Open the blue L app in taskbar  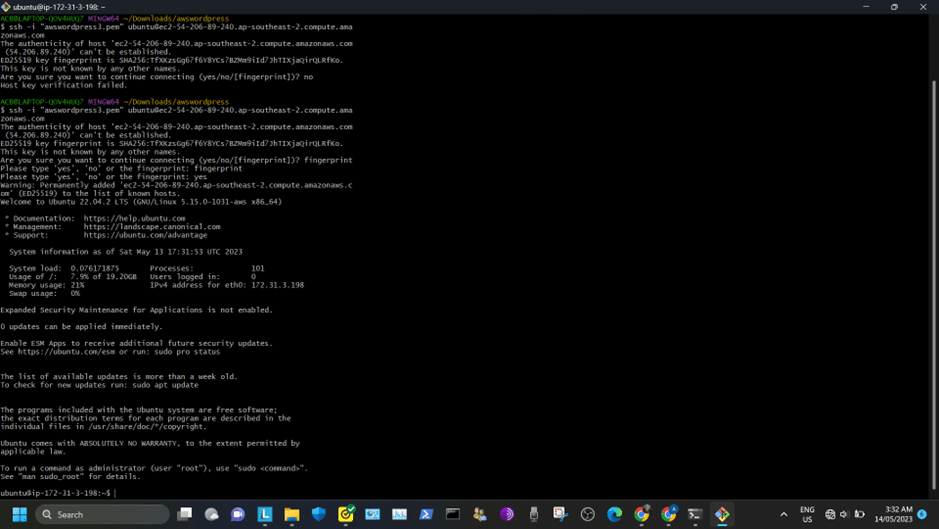pyautogui.click(x=265, y=514)
